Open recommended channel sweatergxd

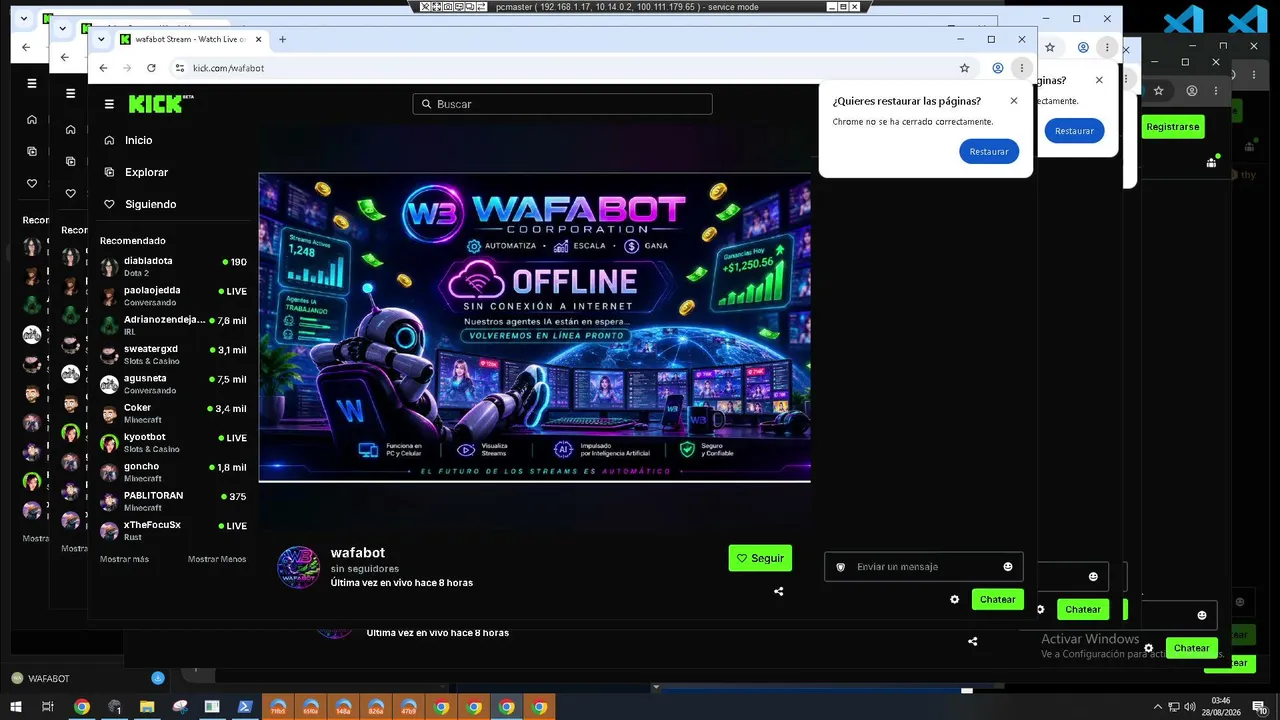tap(174, 355)
